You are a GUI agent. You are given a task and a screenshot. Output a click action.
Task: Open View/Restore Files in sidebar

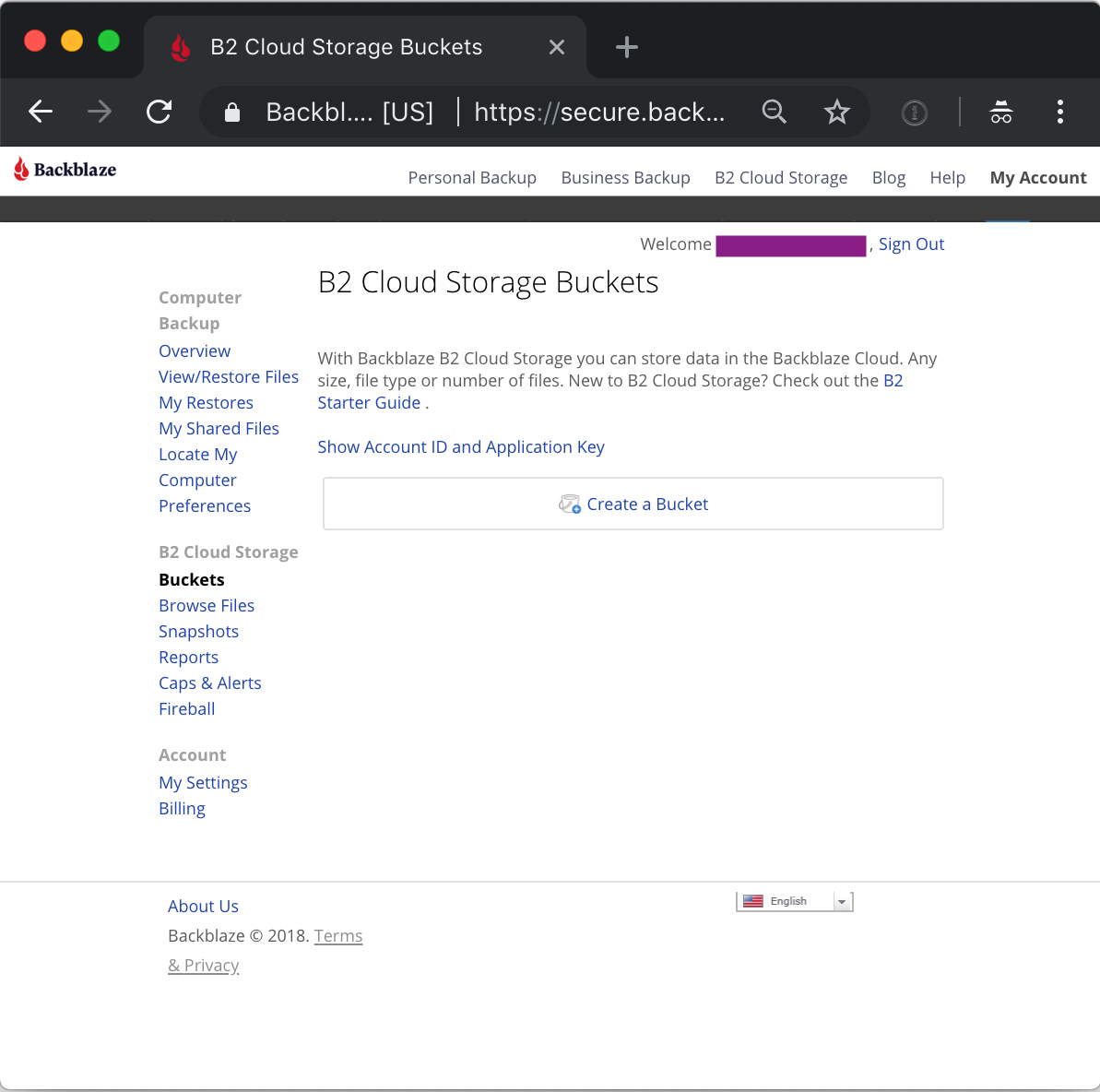(x=229, y=377)
